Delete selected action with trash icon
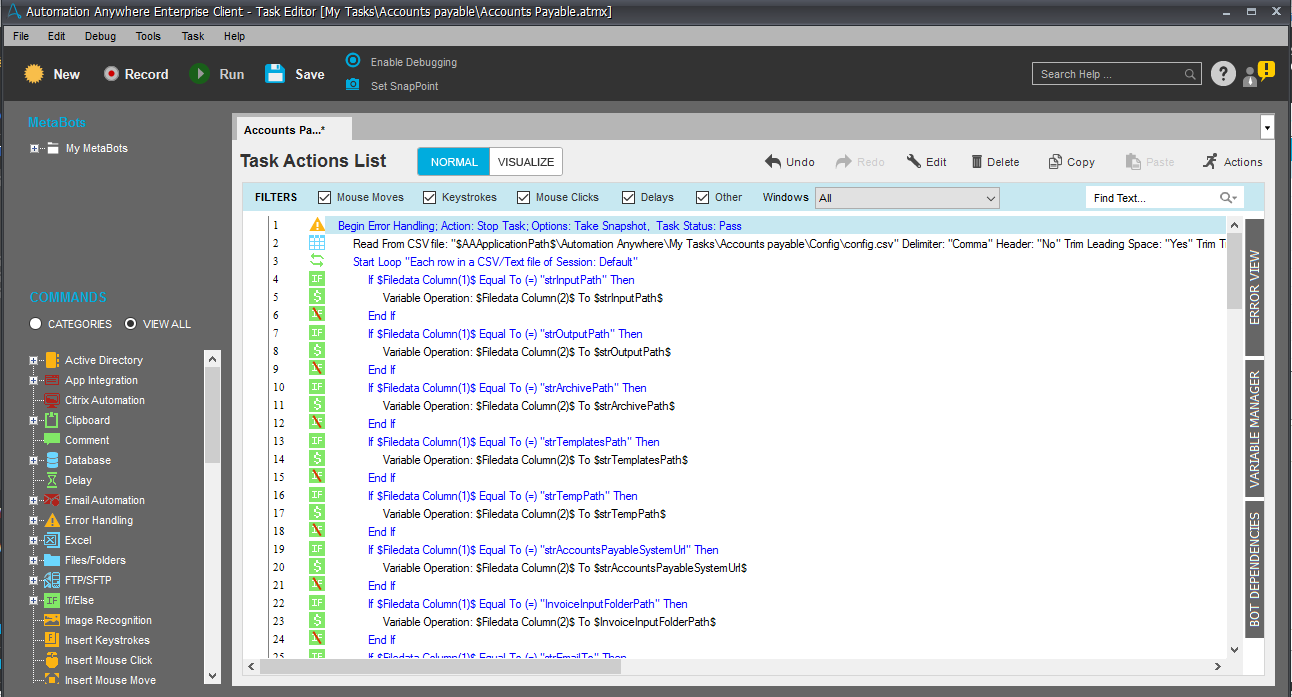The image size is (1292, 697). (977, 162)
